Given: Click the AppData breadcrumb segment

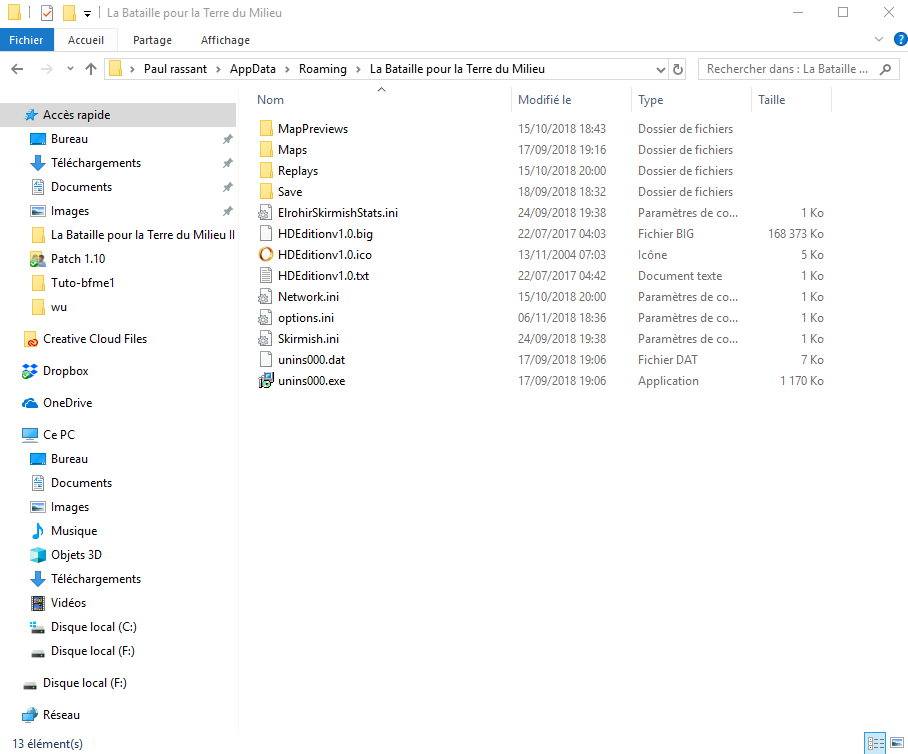Looking at the screenshot, I should (252, 69).
